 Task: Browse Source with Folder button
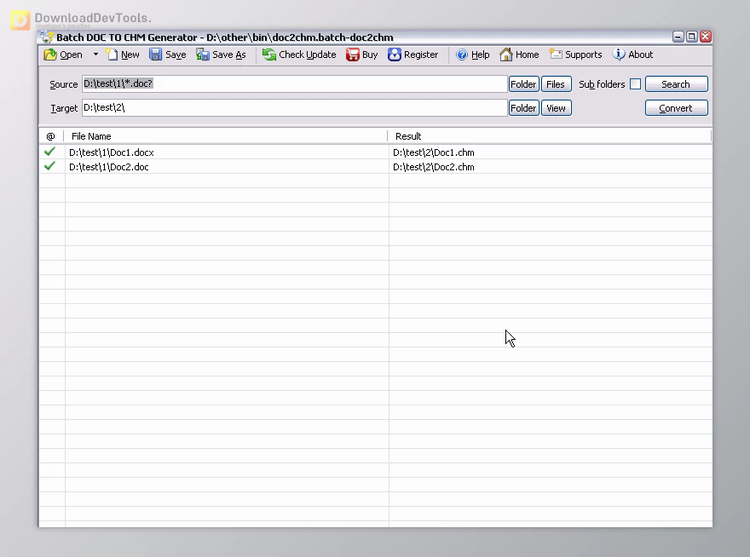click(524, 84)
